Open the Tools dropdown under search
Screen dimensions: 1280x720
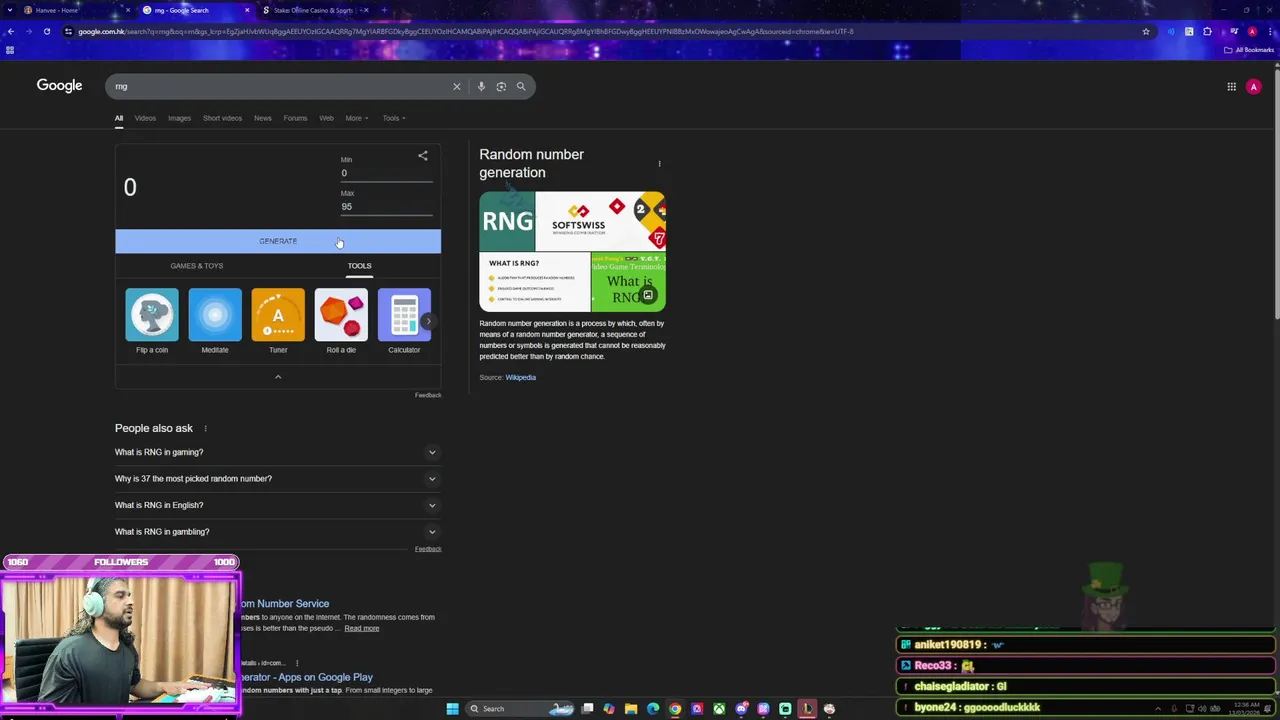click(394, 118)
